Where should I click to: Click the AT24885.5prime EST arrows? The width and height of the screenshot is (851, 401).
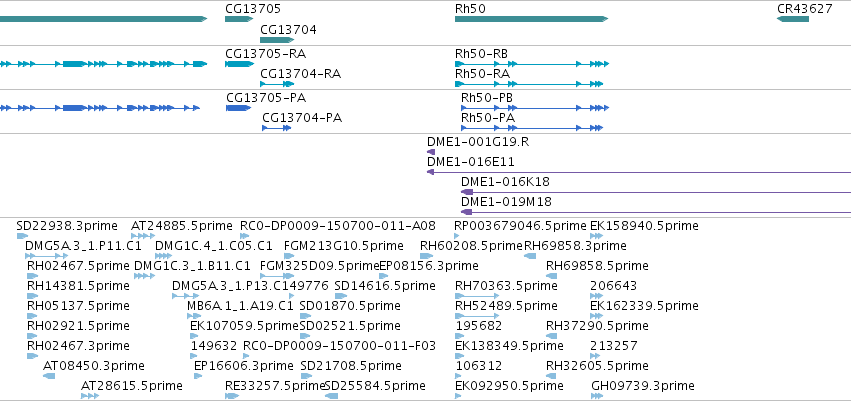143,236
